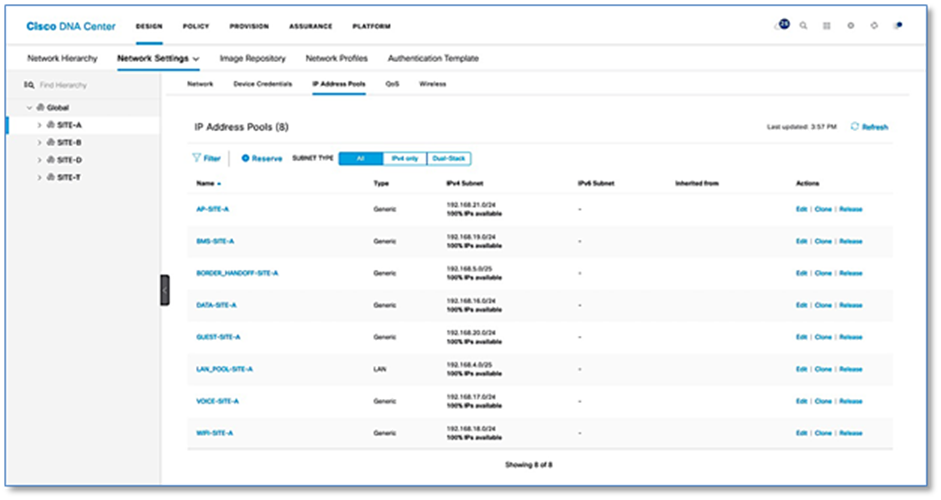Expand the SITE-T chevron
The image size is (941, 500).
click(x=40, y=177)
